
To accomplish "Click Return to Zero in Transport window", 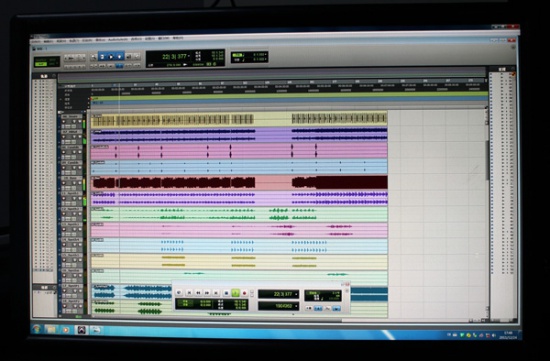I will coord(189,293).
